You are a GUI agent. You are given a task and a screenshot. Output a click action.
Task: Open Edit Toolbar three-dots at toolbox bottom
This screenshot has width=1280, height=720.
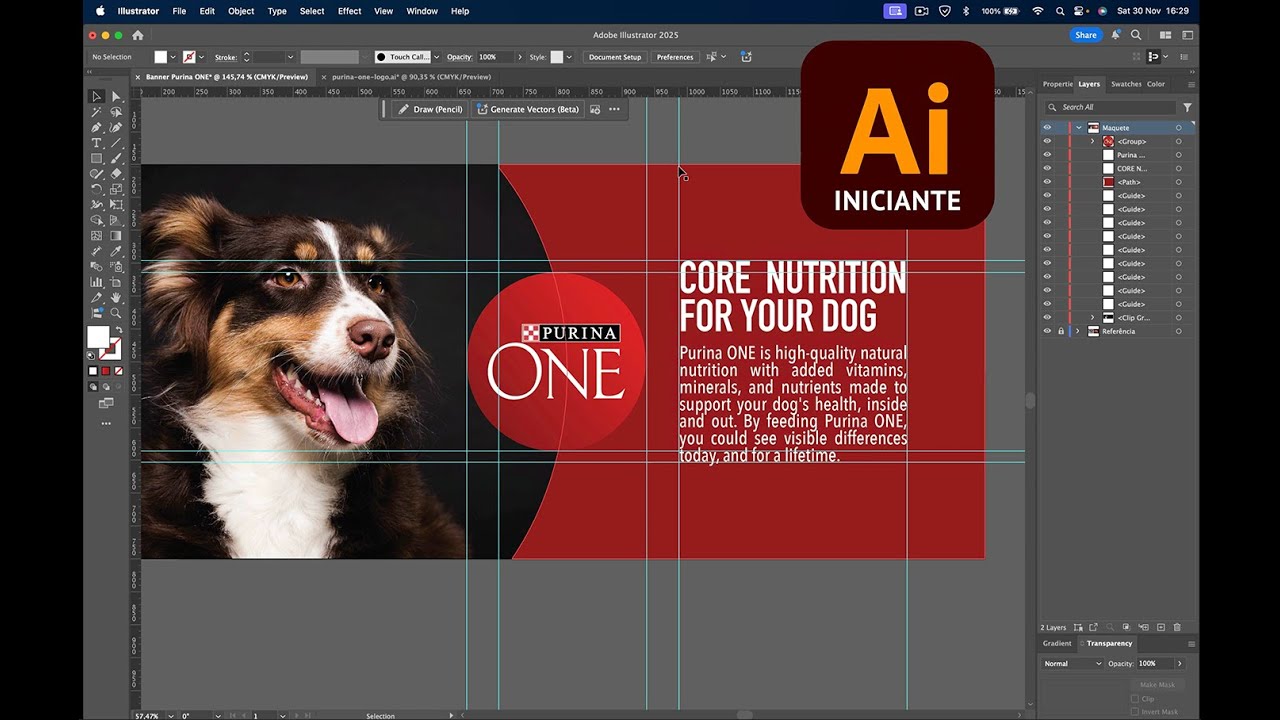106,424
